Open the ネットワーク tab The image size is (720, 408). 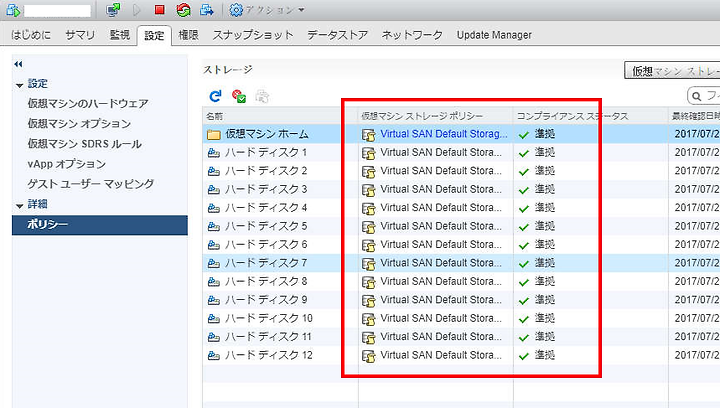coord(412,35)
